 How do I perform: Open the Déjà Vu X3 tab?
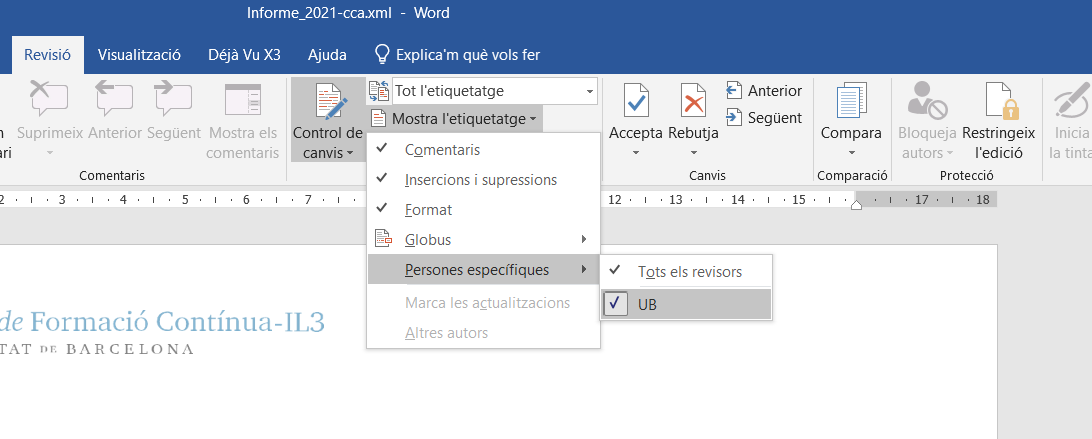pyautogui.click(x=244, y=54)
